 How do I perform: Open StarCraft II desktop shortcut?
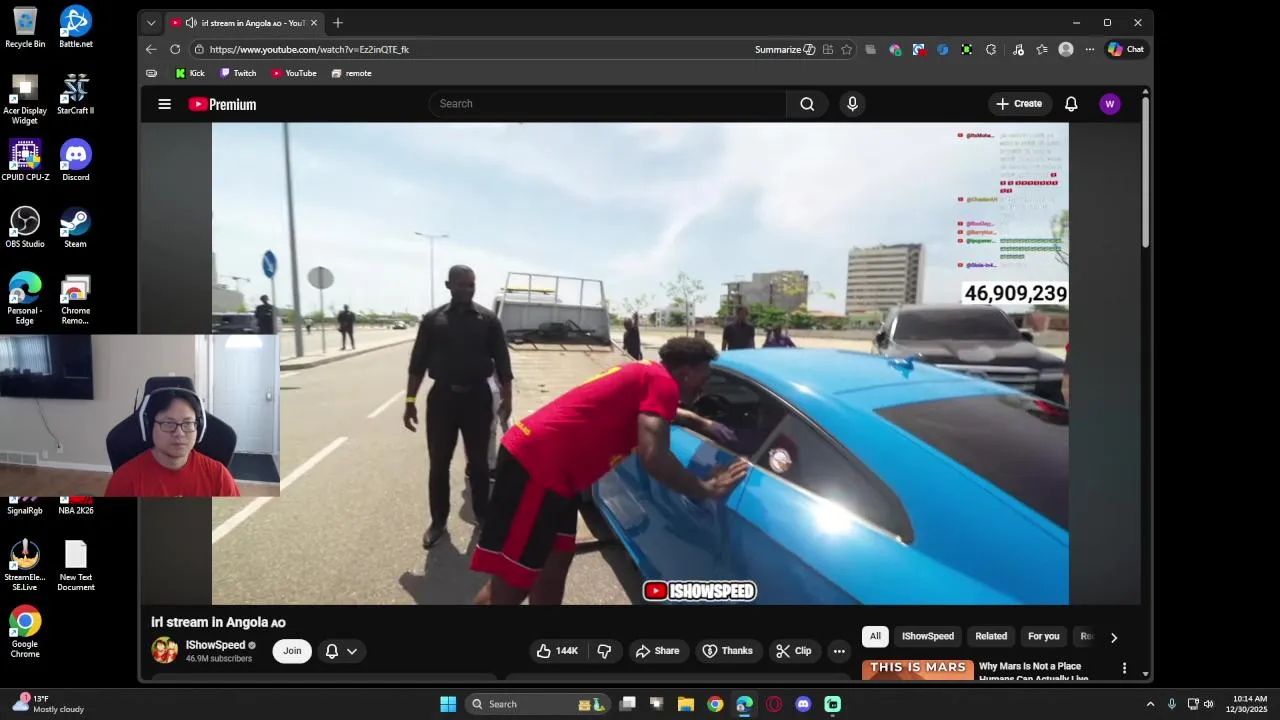point(76,93)
